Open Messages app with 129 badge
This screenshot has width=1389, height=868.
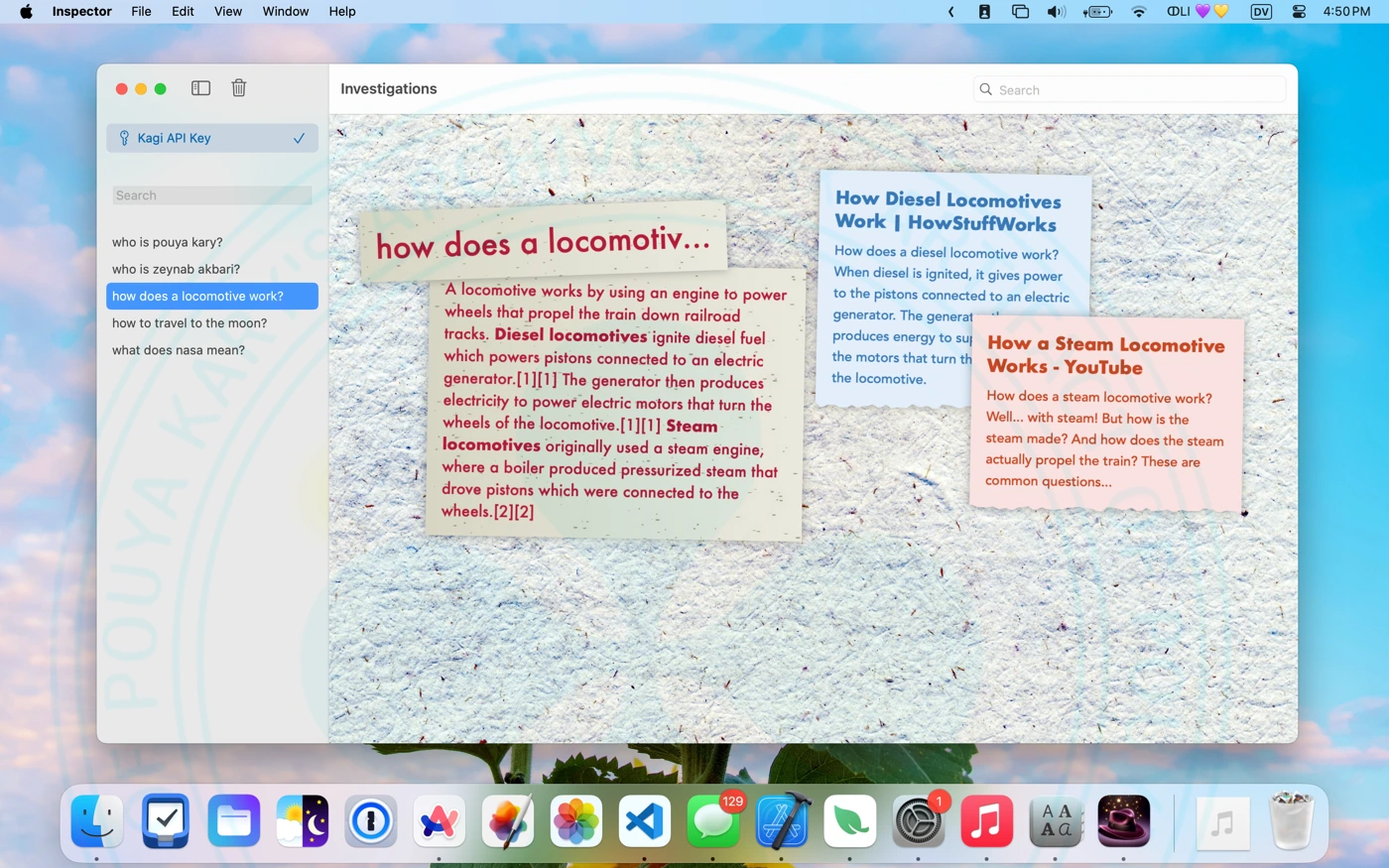click(713, 821)
